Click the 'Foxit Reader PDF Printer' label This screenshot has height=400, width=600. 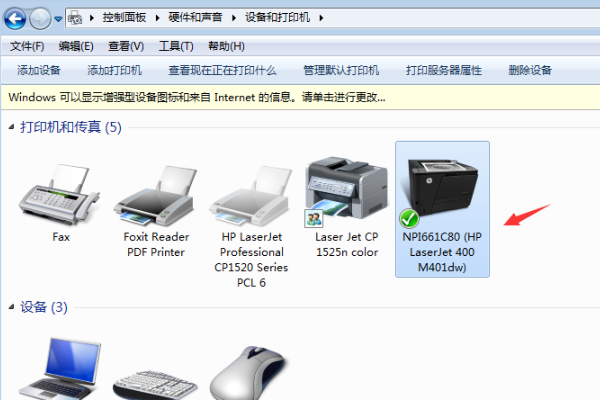pyautogui.click(x=156, y=245)
